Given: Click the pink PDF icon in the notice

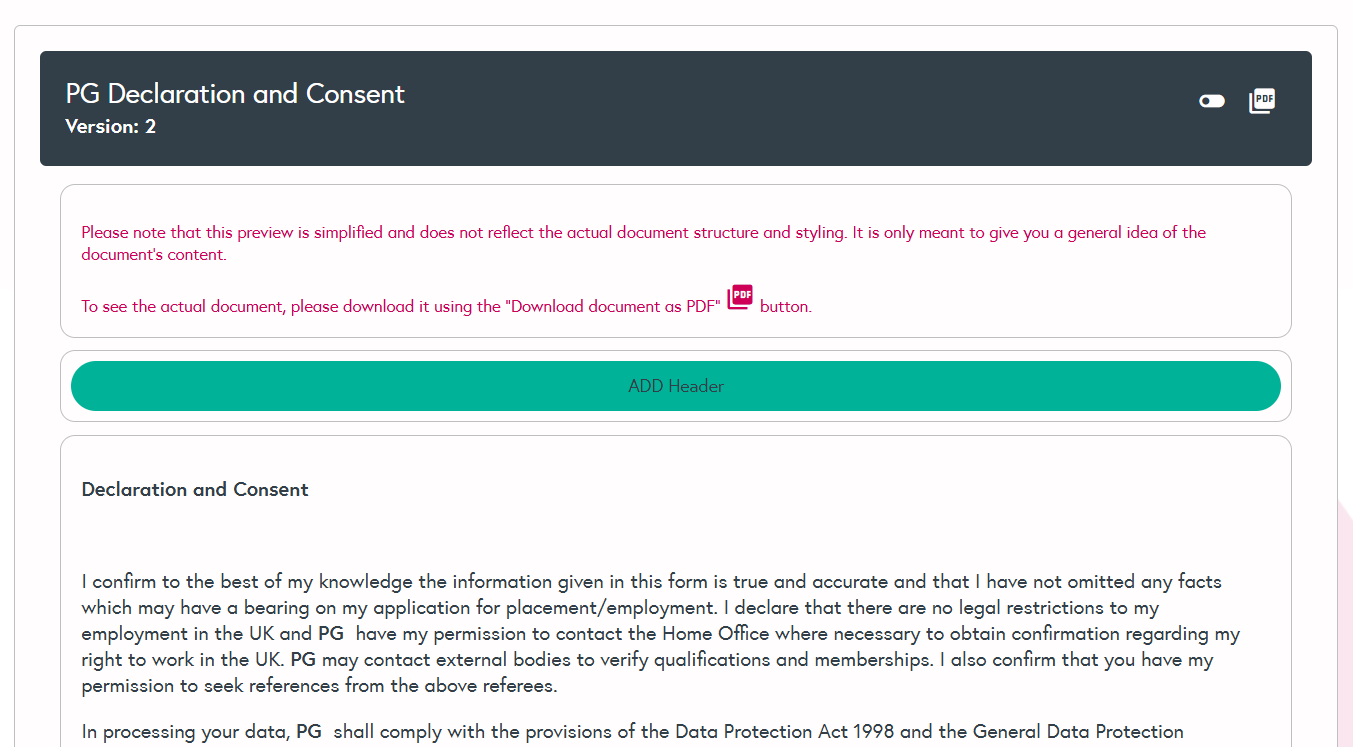Looking at the screenshot, I should [x=740, y=298].
